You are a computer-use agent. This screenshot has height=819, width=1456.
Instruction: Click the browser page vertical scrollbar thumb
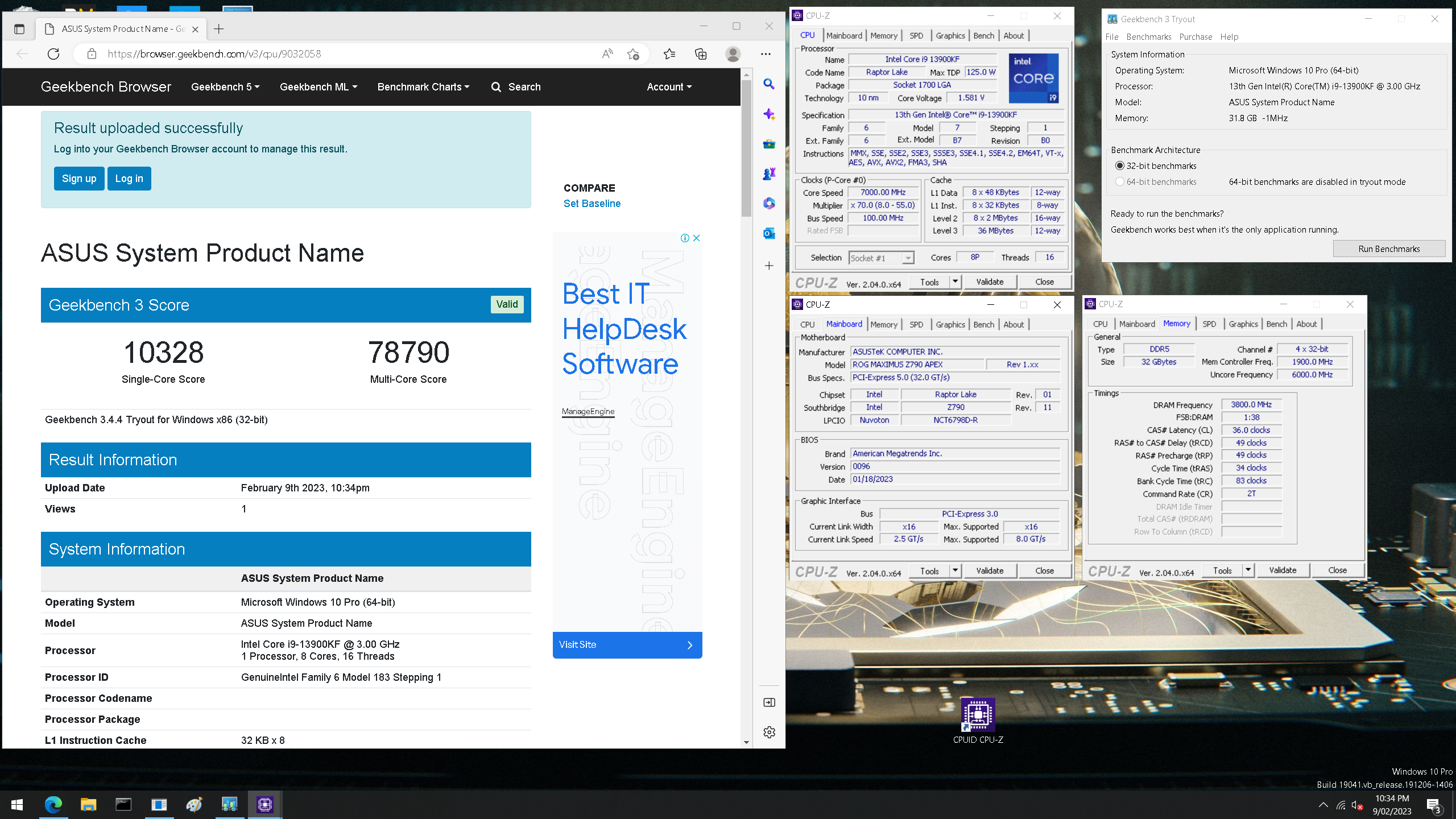pyautogui.click(x=746, y=149)
